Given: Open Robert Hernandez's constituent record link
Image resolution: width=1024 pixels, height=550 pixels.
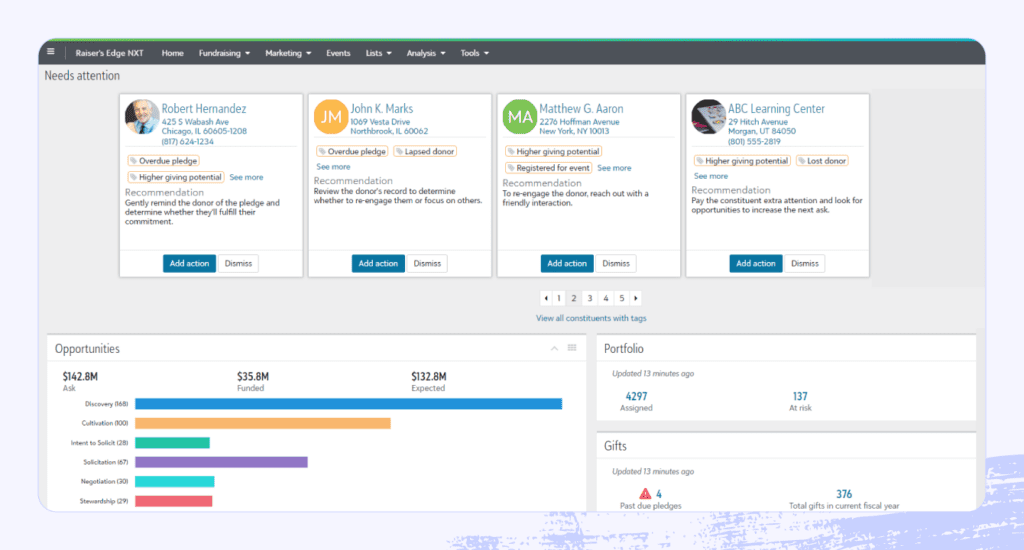Looking at the screenshot, I should coord(204,108).
